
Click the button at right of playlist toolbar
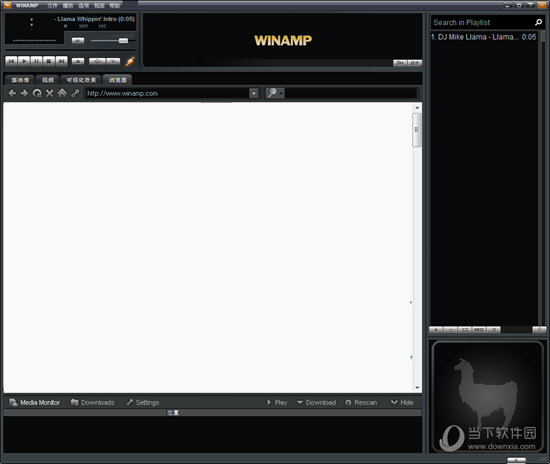539,329
